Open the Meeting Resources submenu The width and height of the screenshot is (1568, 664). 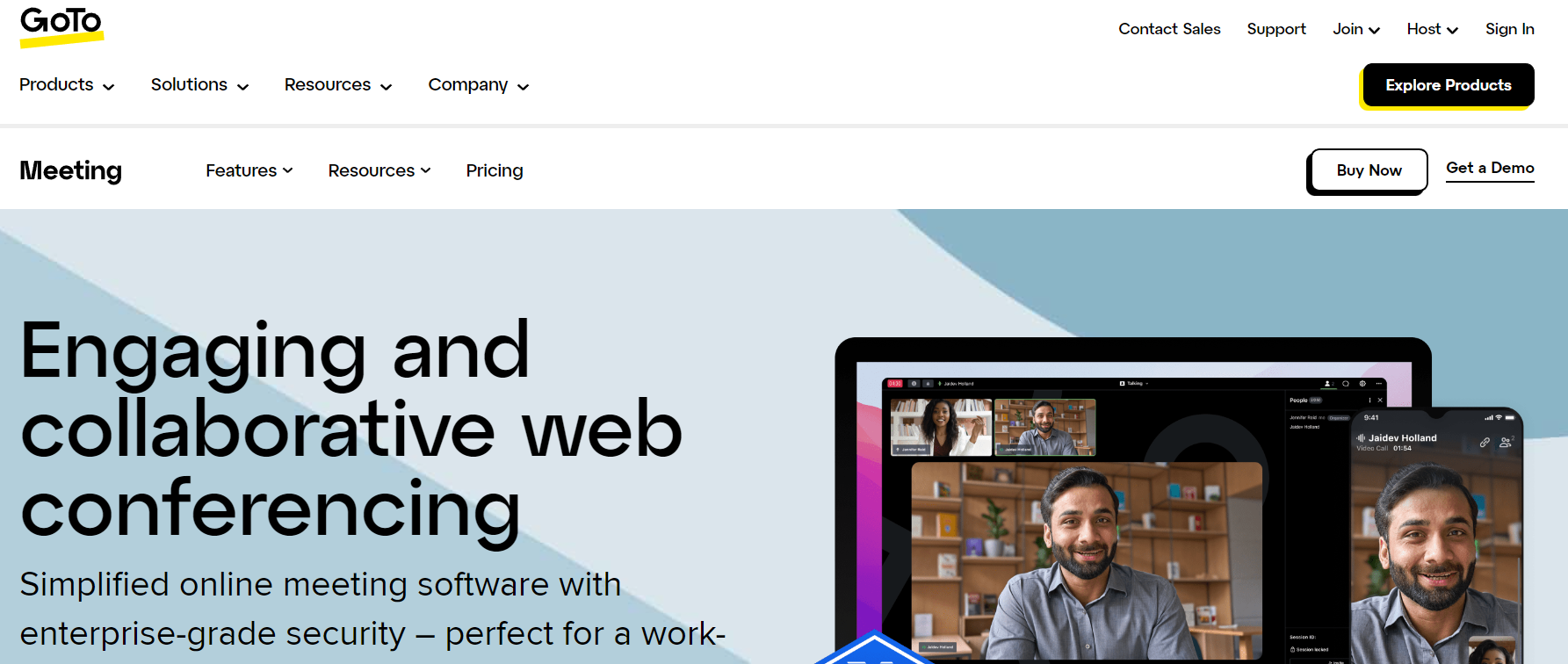click(379, 170)
